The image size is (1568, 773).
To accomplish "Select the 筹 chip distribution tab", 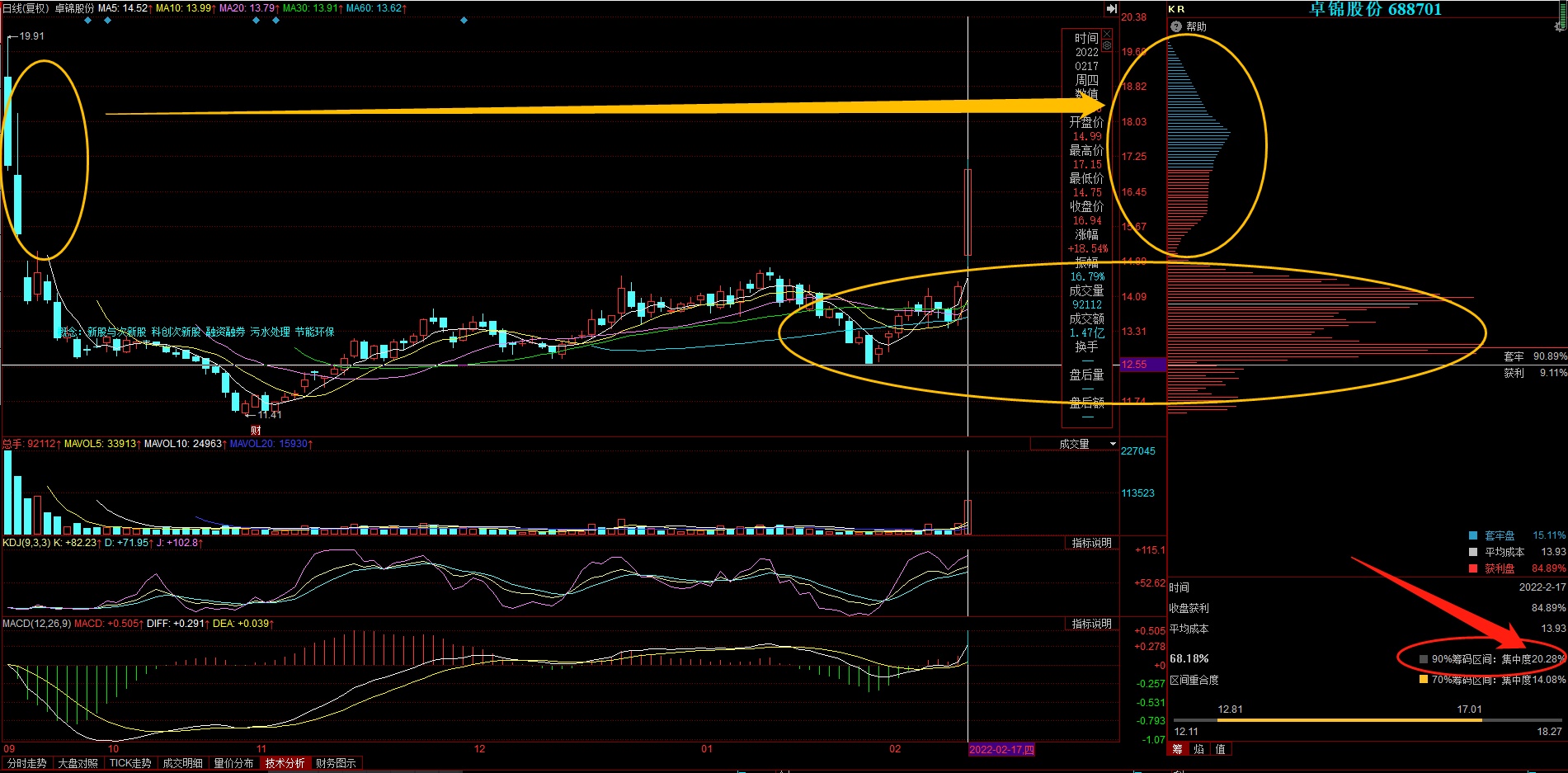I will click(x=1177, y=749).
